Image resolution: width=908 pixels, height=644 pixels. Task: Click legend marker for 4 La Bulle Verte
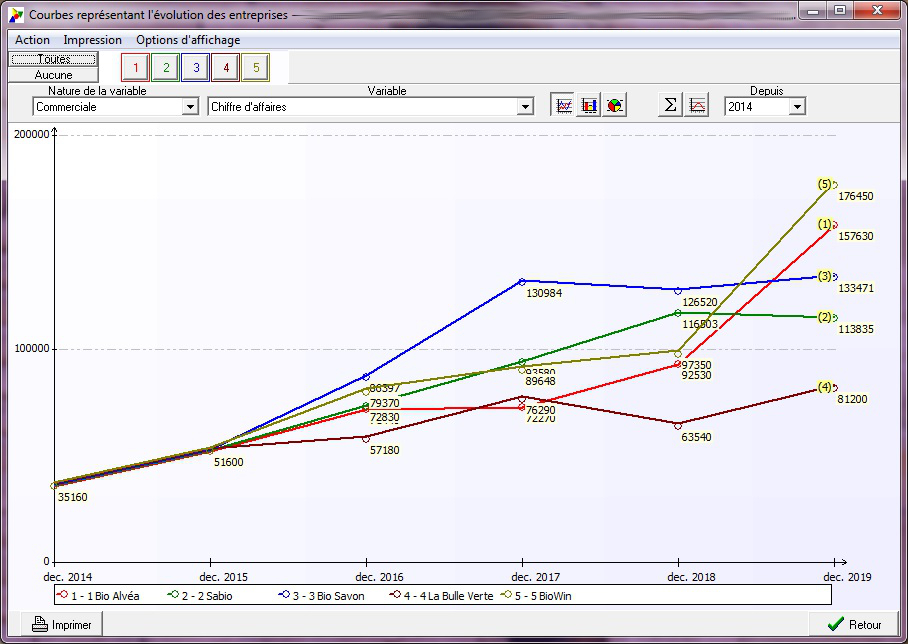click(x=396, y=594)
